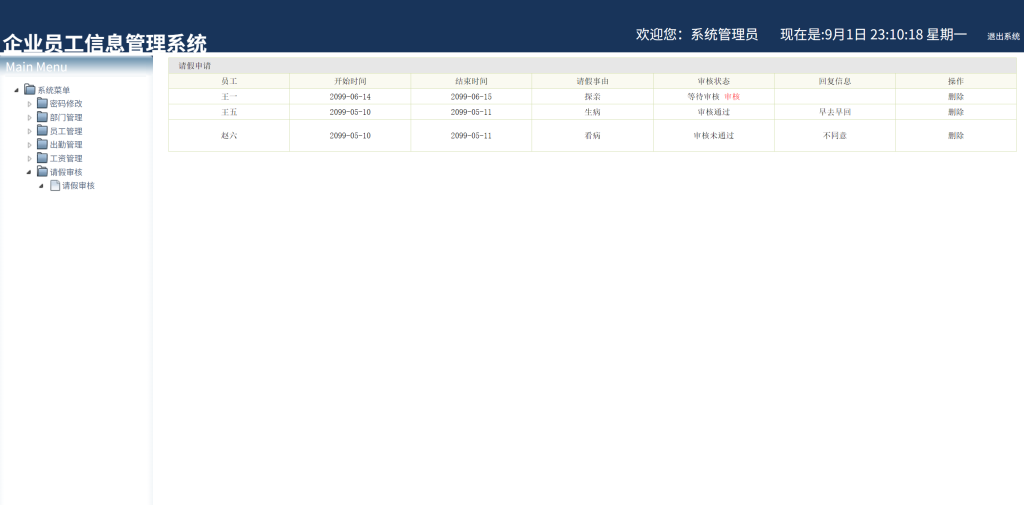
Task: Delete the leave request of 王五
Action: [x=956, y=112]
